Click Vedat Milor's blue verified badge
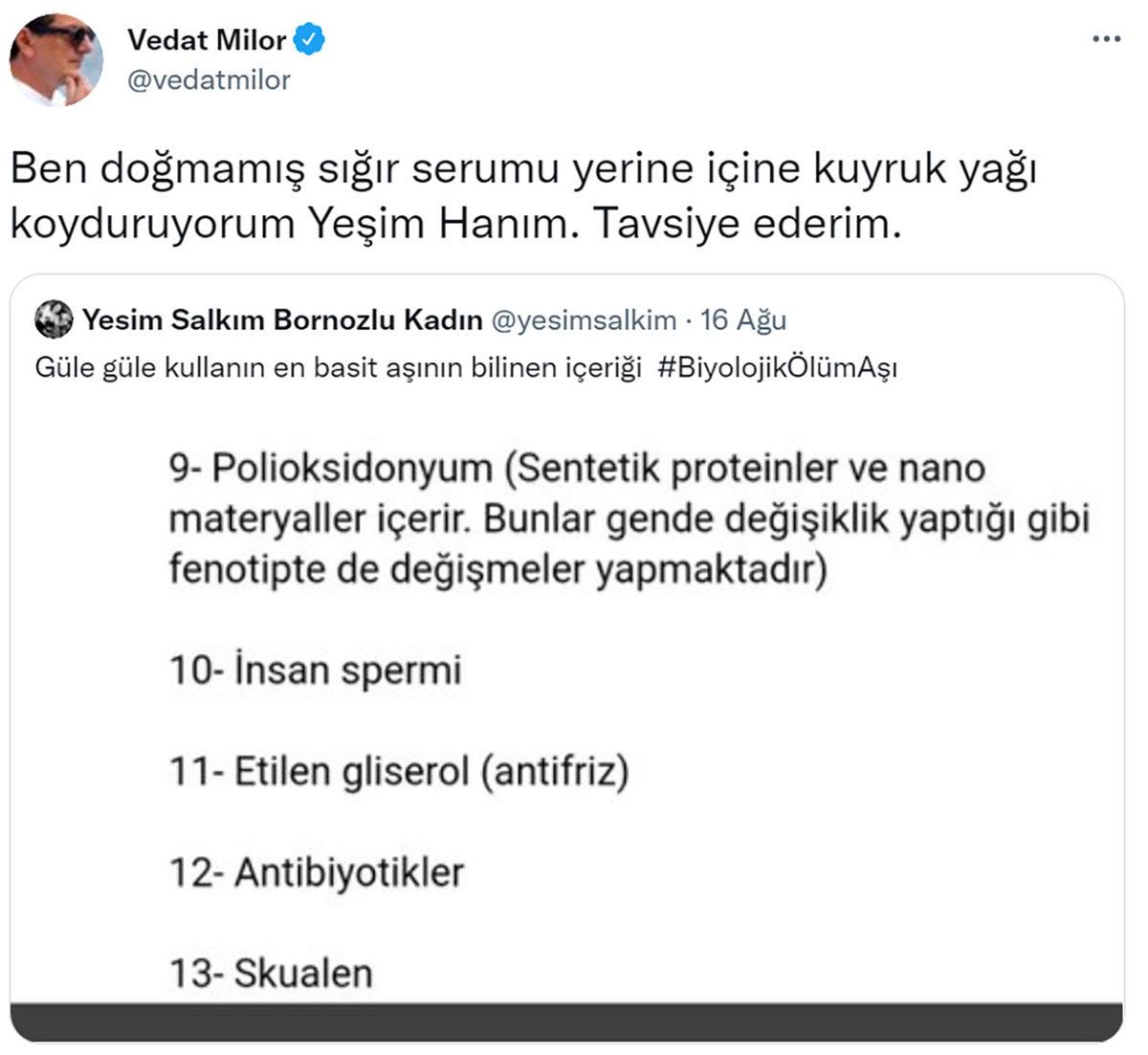The image size is (1148, 1055). (x=308, y=41)
